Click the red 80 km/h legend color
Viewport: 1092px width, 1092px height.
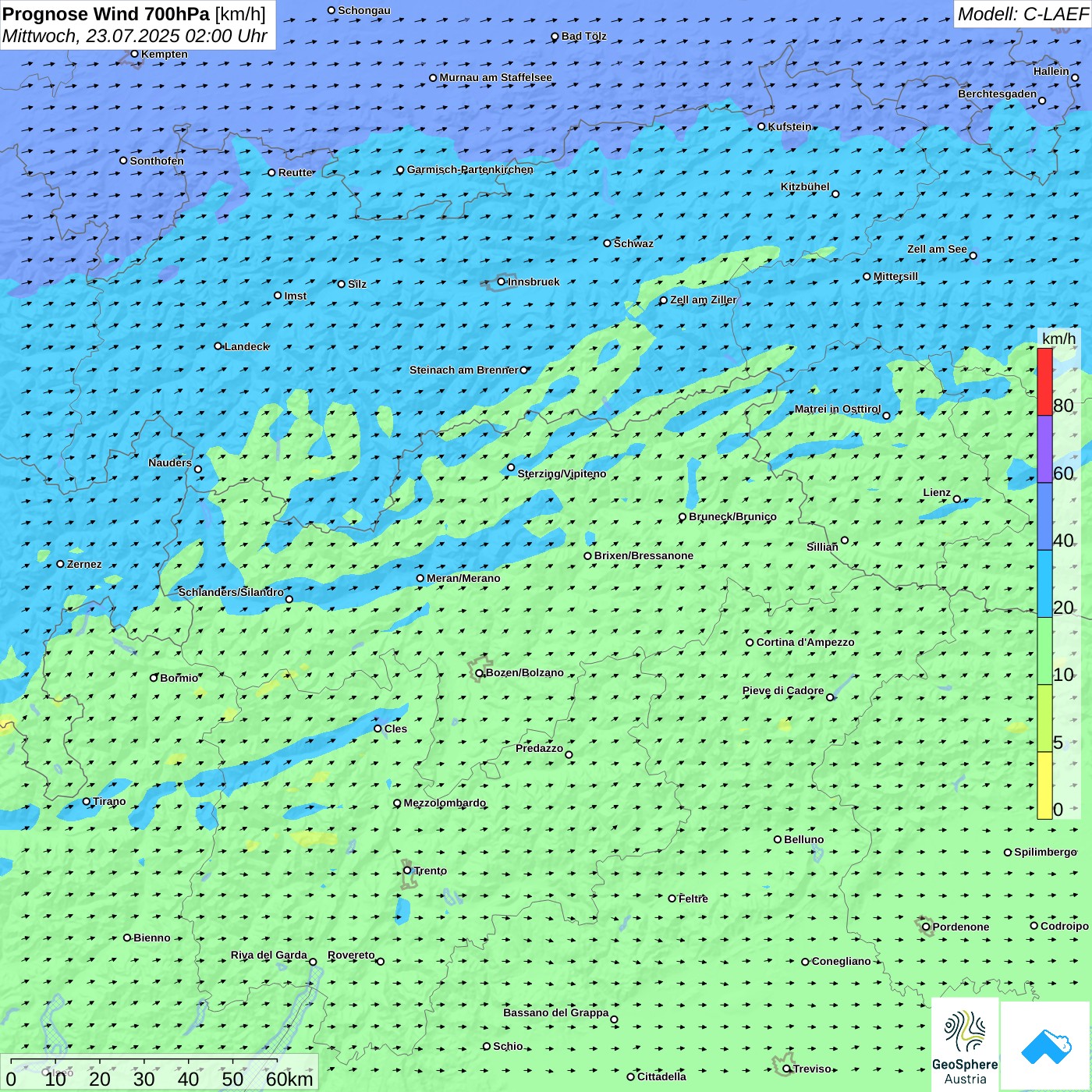[x=1044, y=381]
